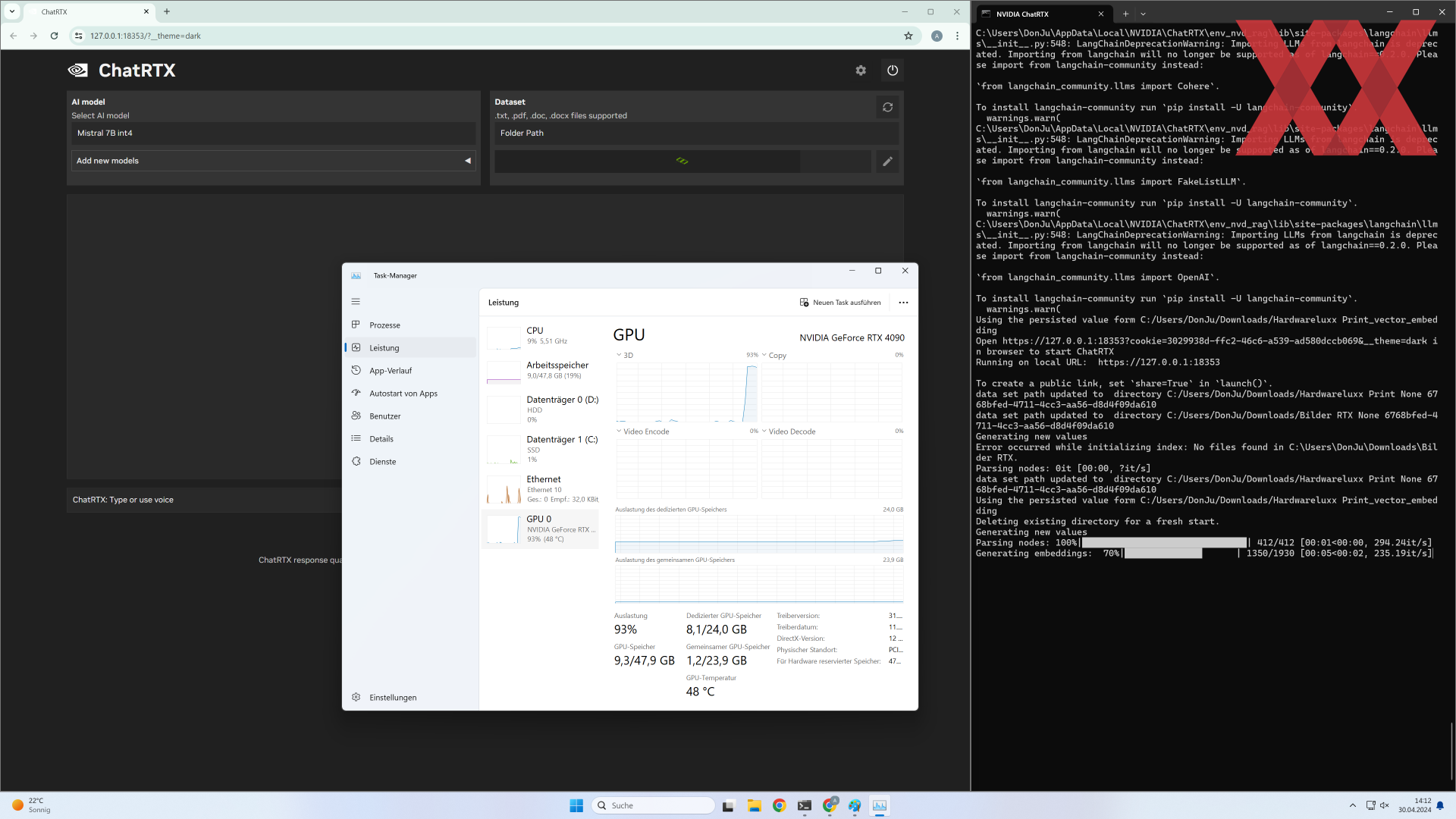Image resolution: width=1456 pixels, height=819 pixels.
Task: Click the browser forward arrow
Action: click(33, 36)
